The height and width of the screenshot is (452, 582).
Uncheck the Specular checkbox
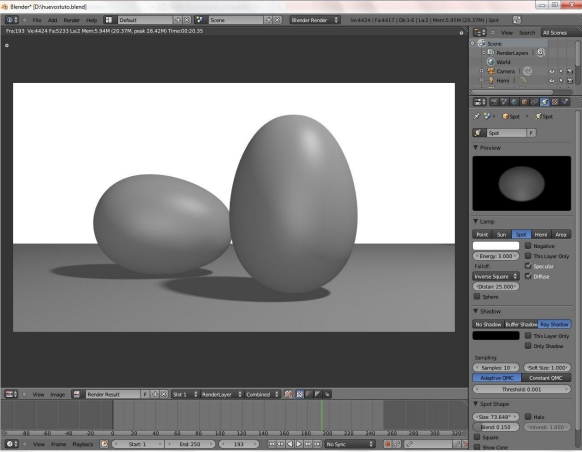click(x=528, y=266)
